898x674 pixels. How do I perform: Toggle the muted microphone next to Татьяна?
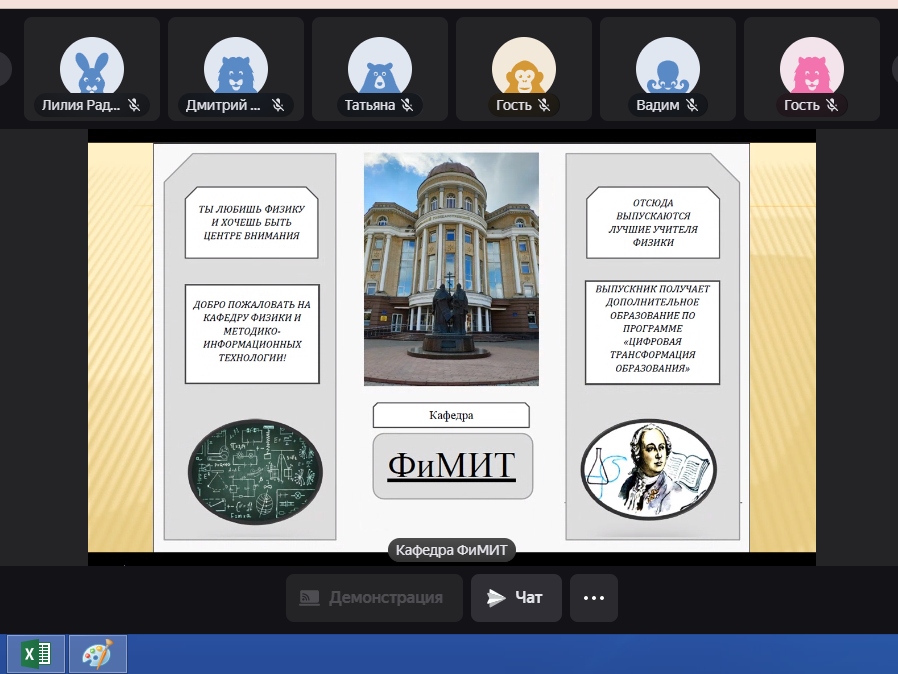pyautogui.click(x=407, y=105)
